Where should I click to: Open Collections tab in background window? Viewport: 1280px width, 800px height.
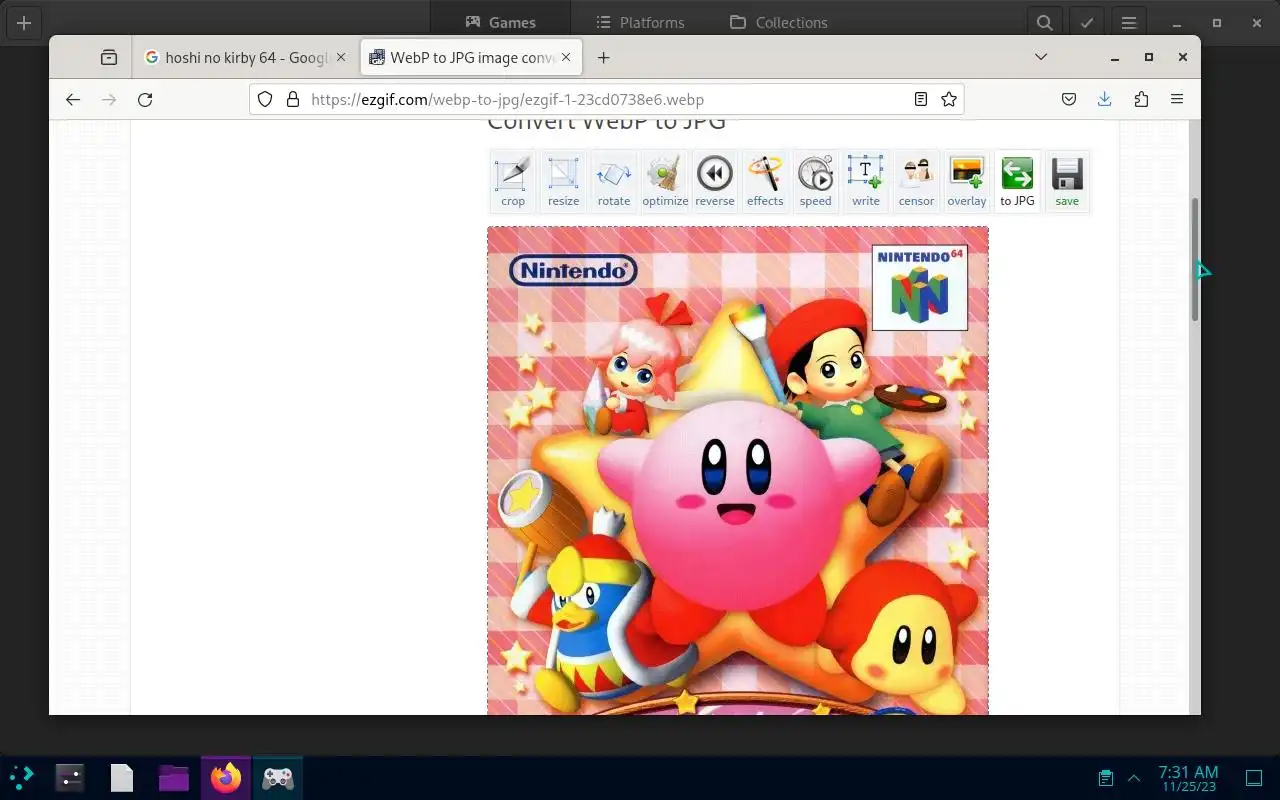point(779,22)
